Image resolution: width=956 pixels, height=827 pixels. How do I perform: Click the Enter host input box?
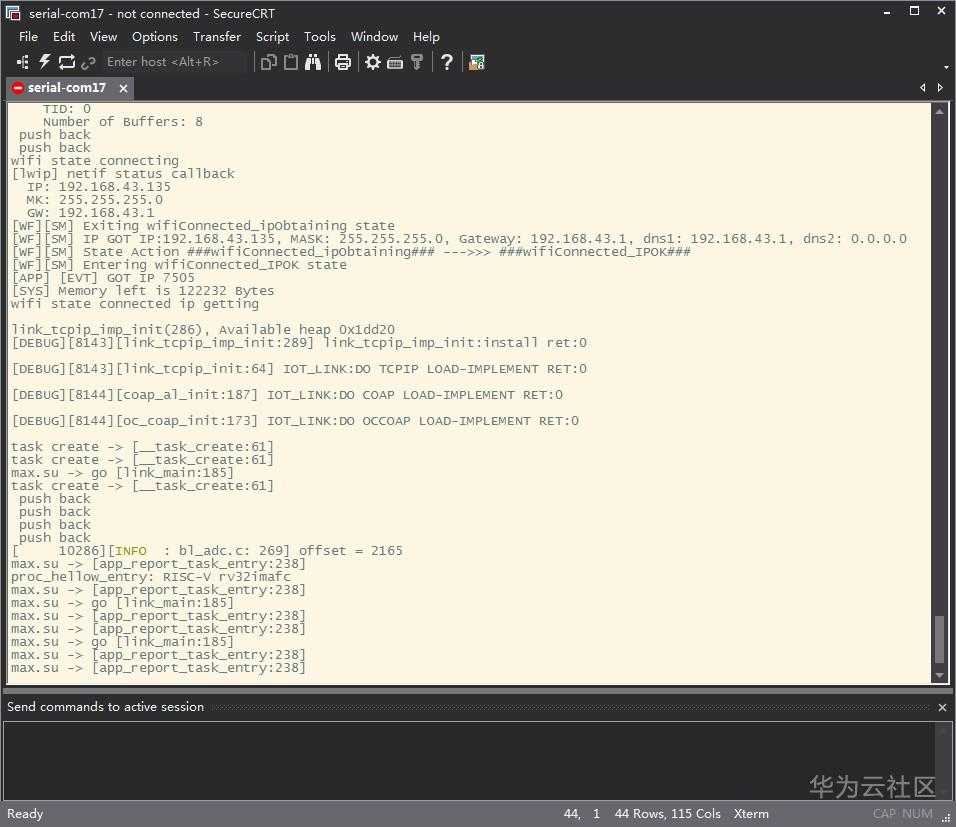176,62
